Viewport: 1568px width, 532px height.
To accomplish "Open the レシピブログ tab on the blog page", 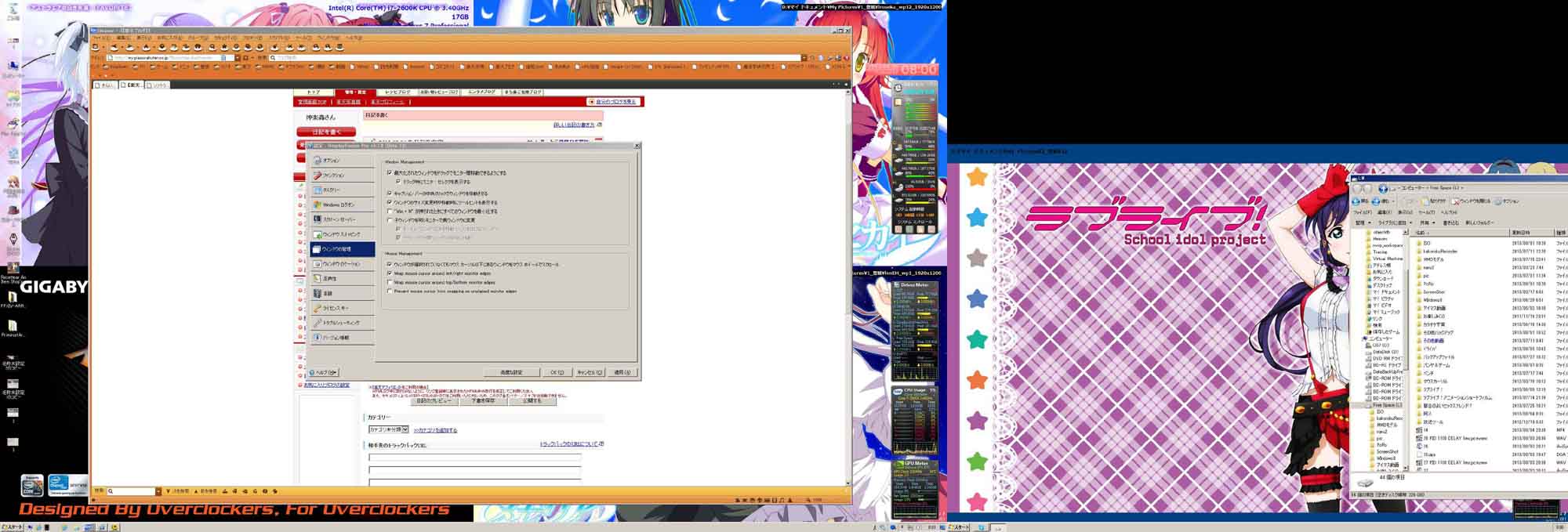I will pyautogui.click(x=397, y=92).
